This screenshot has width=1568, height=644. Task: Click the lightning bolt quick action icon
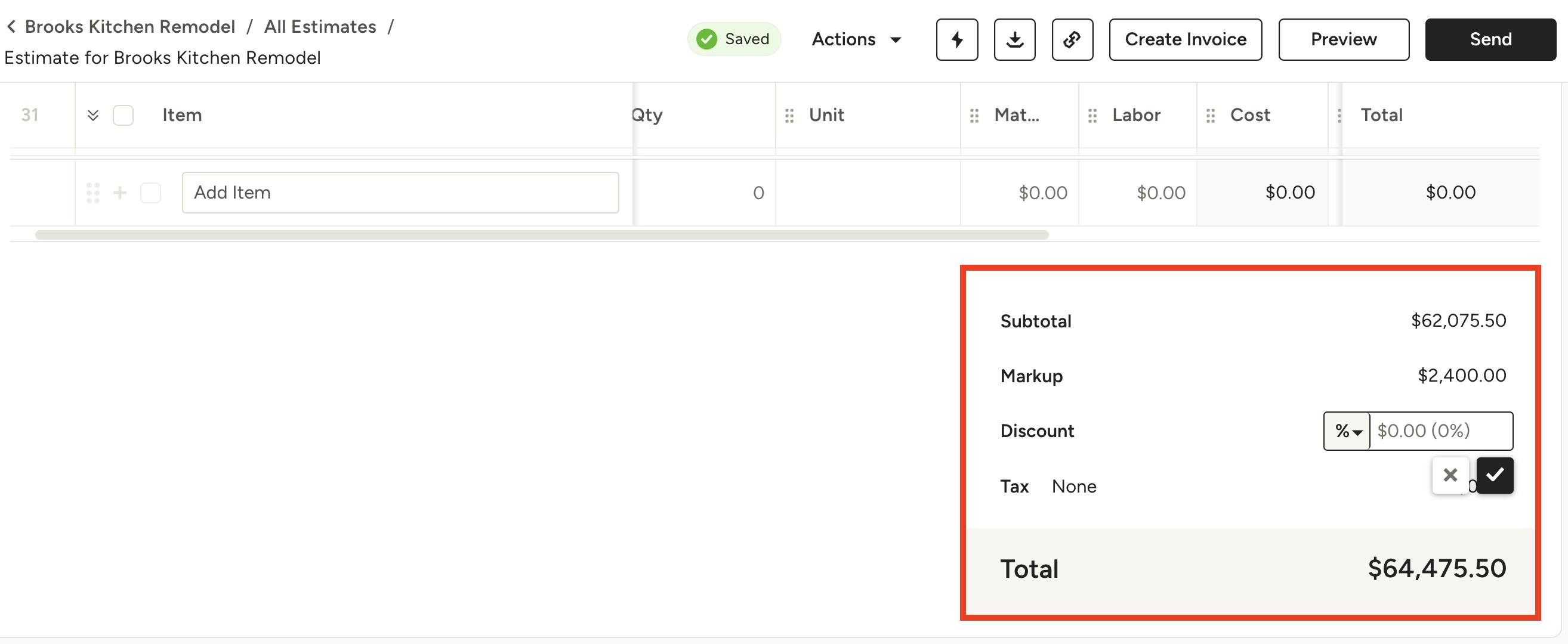point(957,39)
